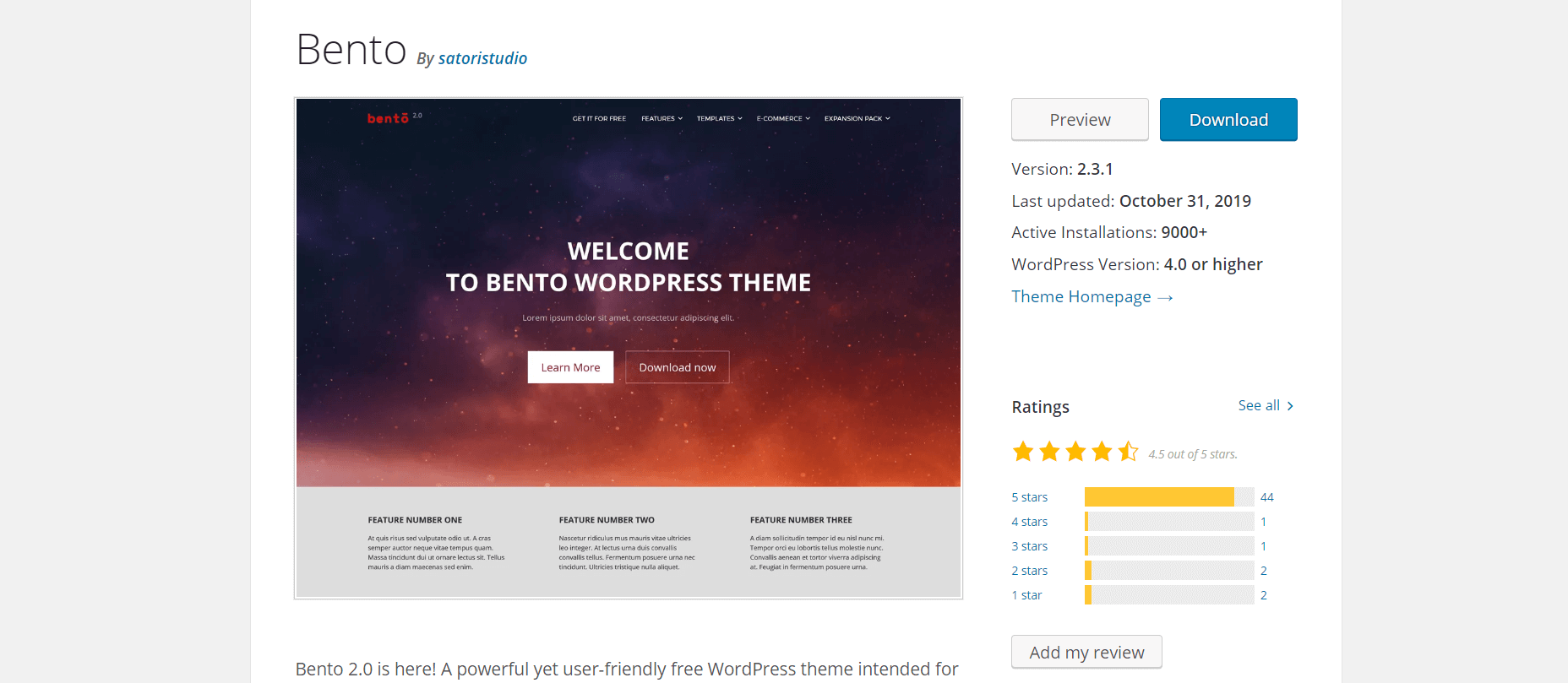Click the count next to 2 stars bar
Image resolution: width=1568 pixels, height=683 pixels.
1264,571
